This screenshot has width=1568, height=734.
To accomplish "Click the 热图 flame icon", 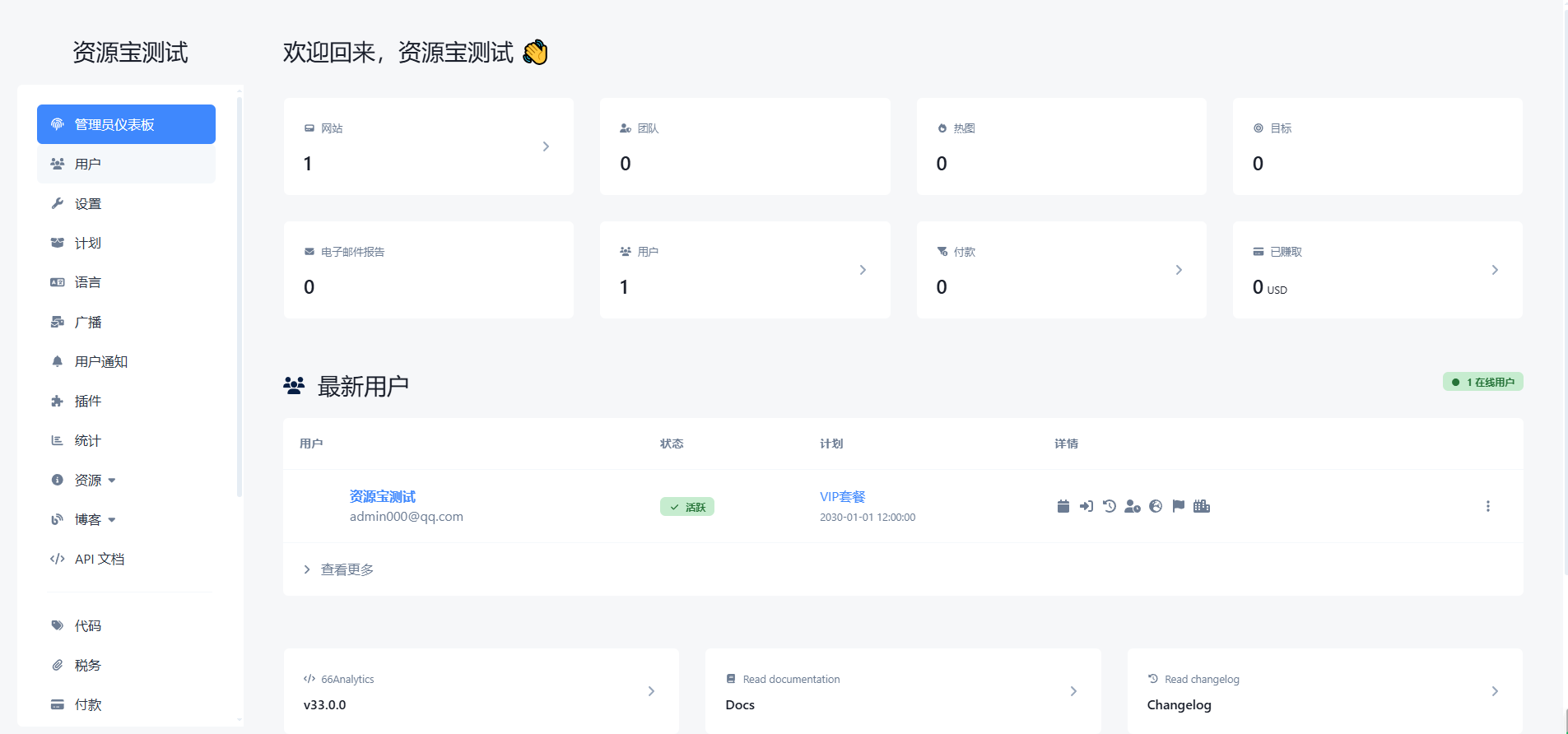I will pos(942,128).
